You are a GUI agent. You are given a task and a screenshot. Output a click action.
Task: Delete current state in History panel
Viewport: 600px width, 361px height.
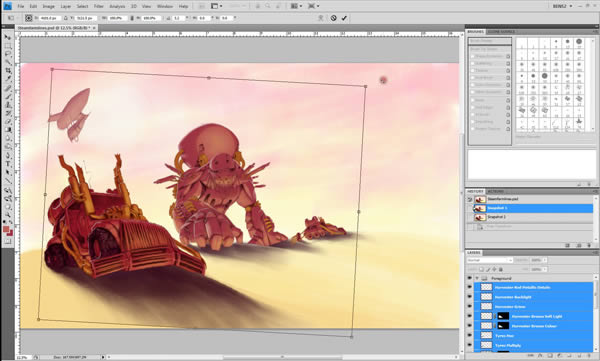coord(589,245)
